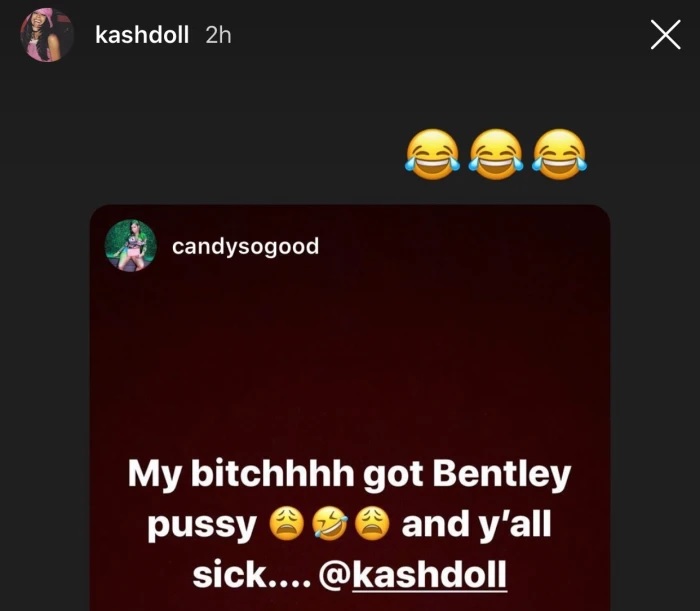
Task: Click the word My starting the caption
Action: click(154, 475)
